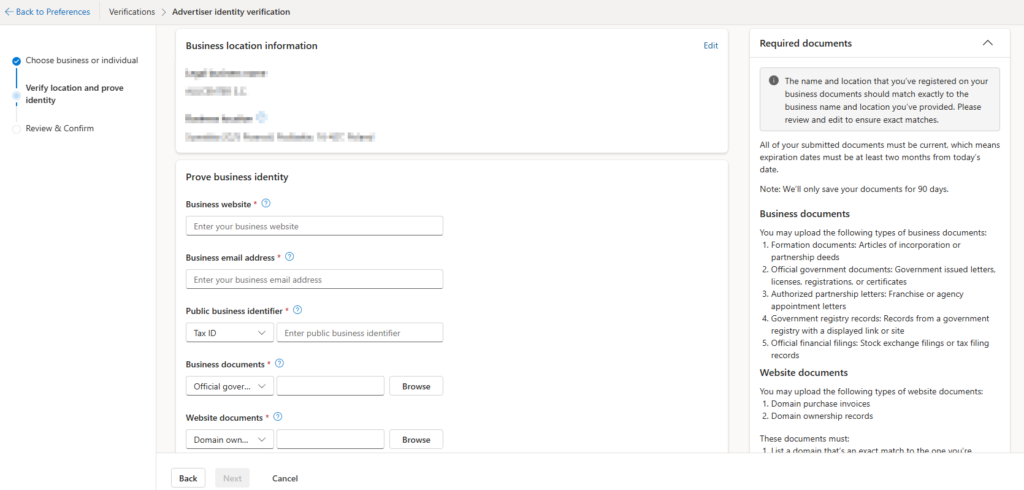Screen dimensions: 1024x490
Task: Open the Domain ownership document type dropdown
Action: coord(229,439)
